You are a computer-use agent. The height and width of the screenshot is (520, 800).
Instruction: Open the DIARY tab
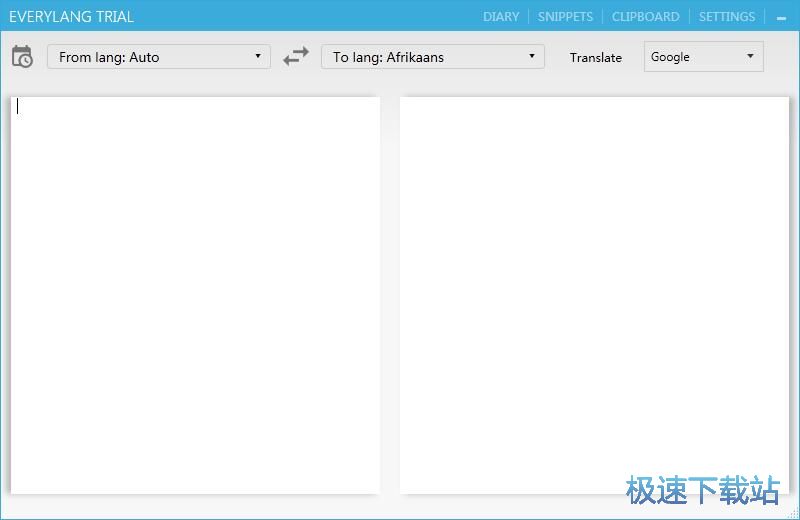[501, 17]
